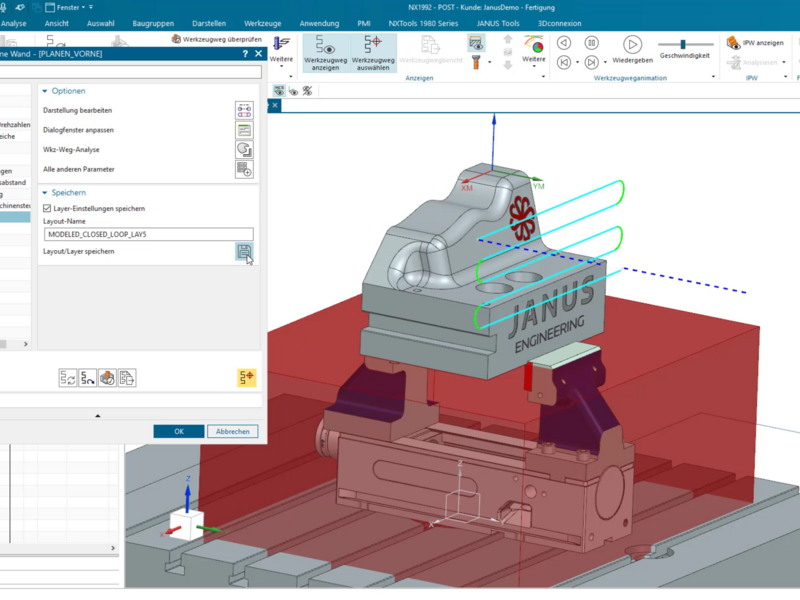Image resolution: width=800 pixels, height=600 pixels.
Task: Click OK button in dialog
Action: [x=179, y=431]
